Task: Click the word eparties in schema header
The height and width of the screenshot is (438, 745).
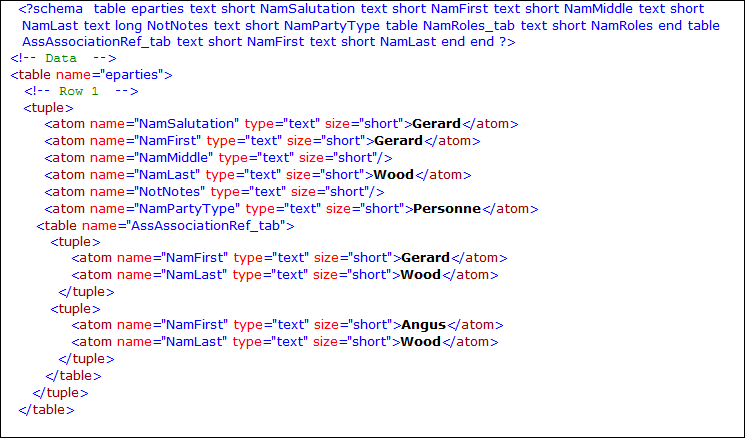Action: click(x=158, y=8)
